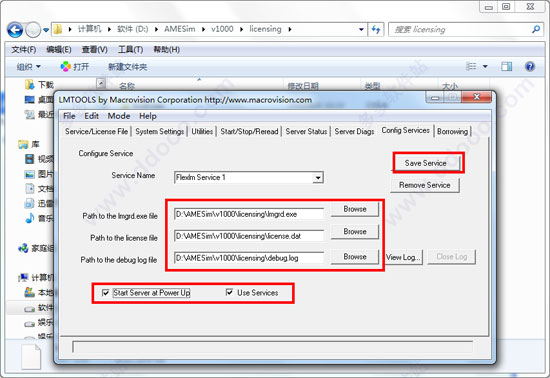Click the refresh icon beside the address bar
Screen dimensions: 550x378
pos(376,29)
